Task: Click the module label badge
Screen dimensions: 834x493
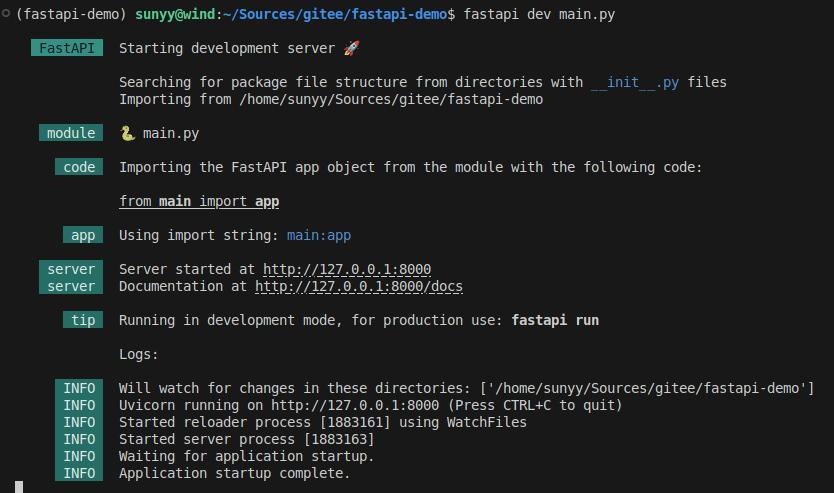Action: (x=71, y=133)
